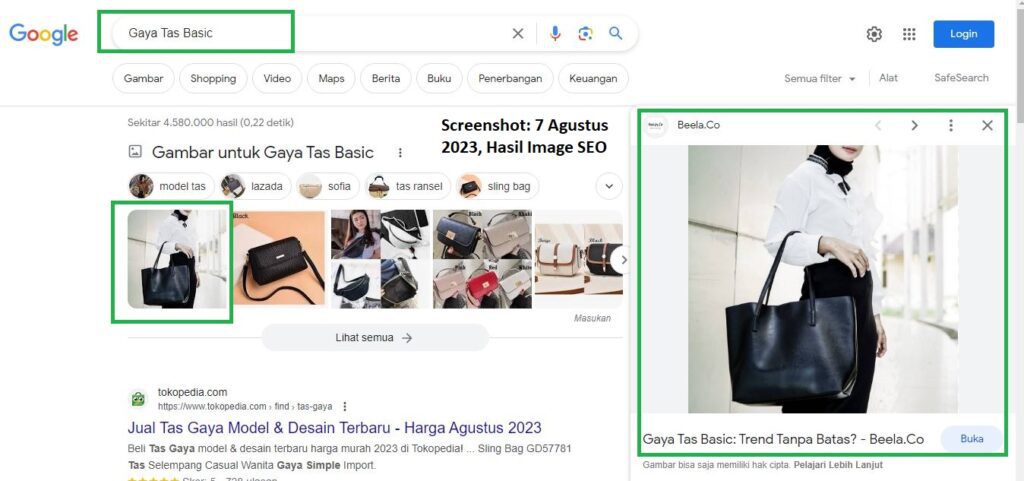
Task: Switch to the Video tab
Action: [277, 78]
